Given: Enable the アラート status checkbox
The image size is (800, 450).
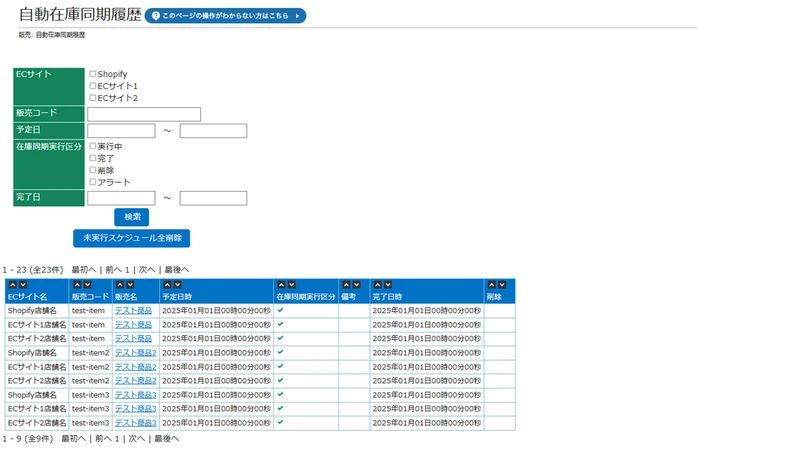Looking at the screenshot, I should (x=93, y=182).
